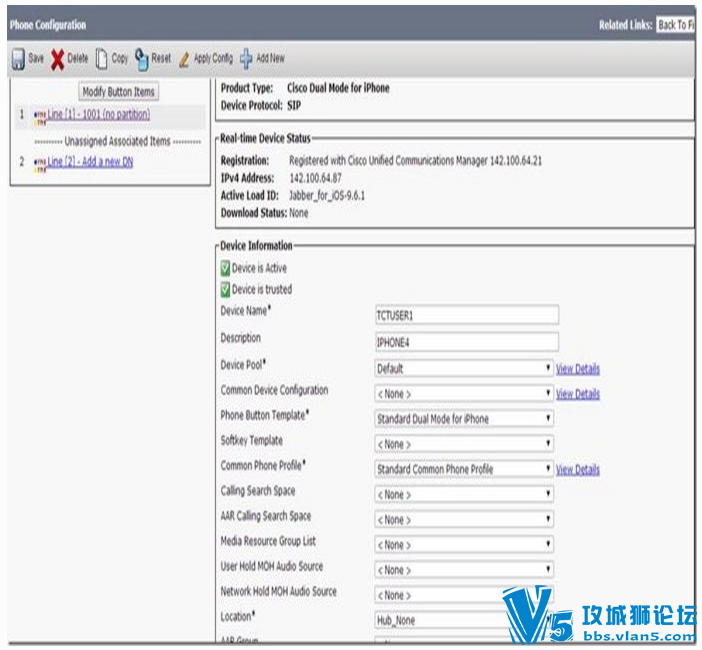
Task: Open View Details link next to Device Pool
Action: click(x=578, y=369)
